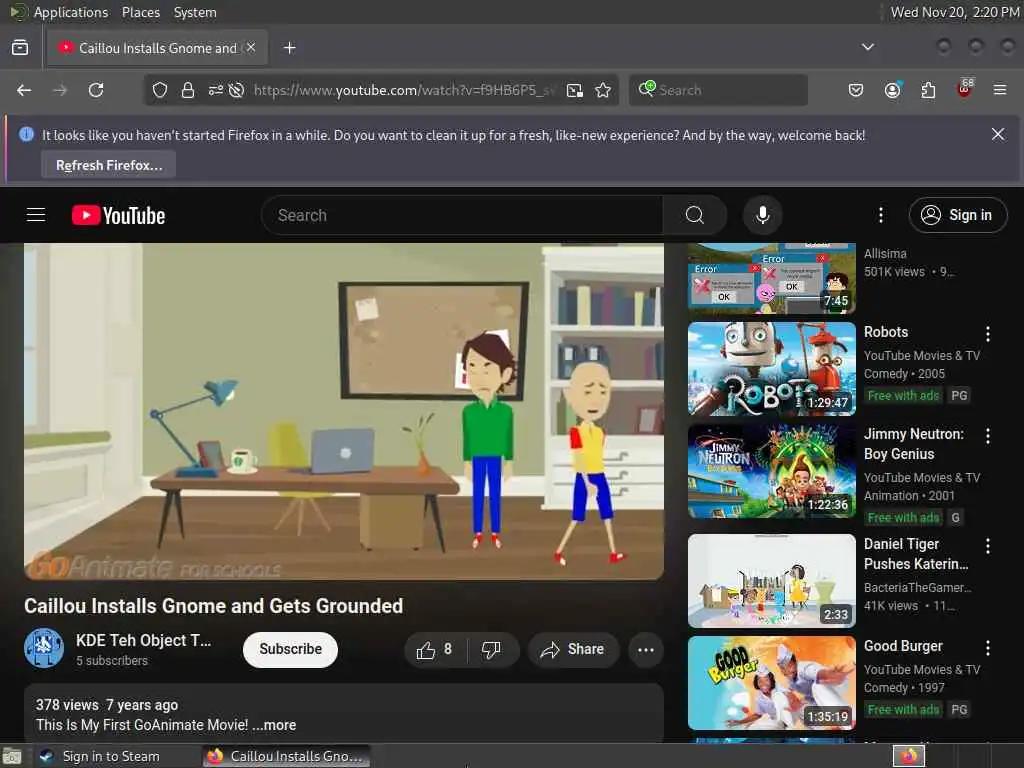This screenshot has height=768, width=1024.
Task: Open the Places menu
Action: point(140,12)
